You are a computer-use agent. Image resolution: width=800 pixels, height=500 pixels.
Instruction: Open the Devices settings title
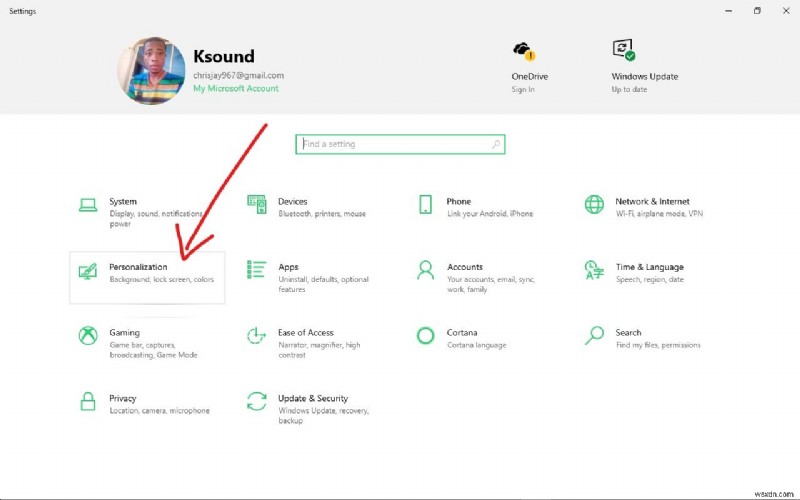pyautogui.click(x=292, y=202)
